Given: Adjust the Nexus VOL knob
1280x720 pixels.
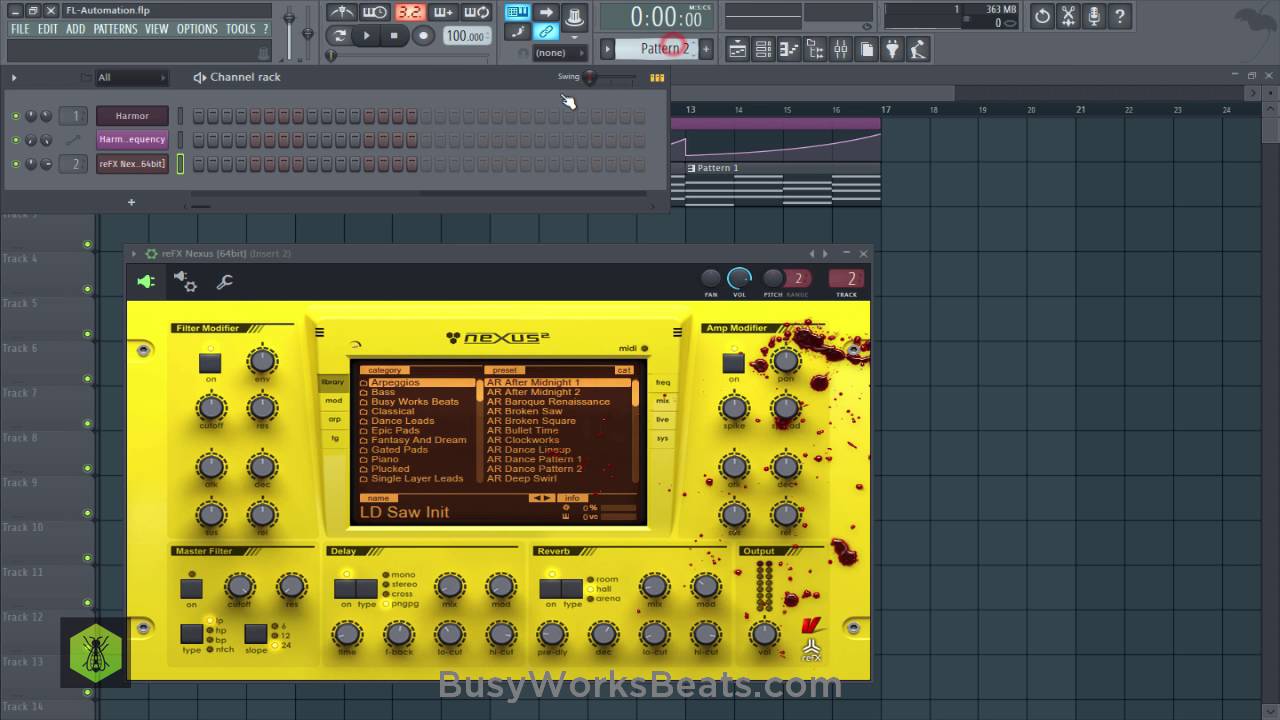Looking at the screenshot, I should coord(739,279).
